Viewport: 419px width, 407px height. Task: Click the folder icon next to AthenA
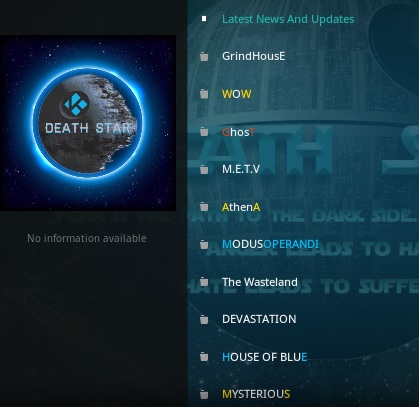[x=204, y=207]
